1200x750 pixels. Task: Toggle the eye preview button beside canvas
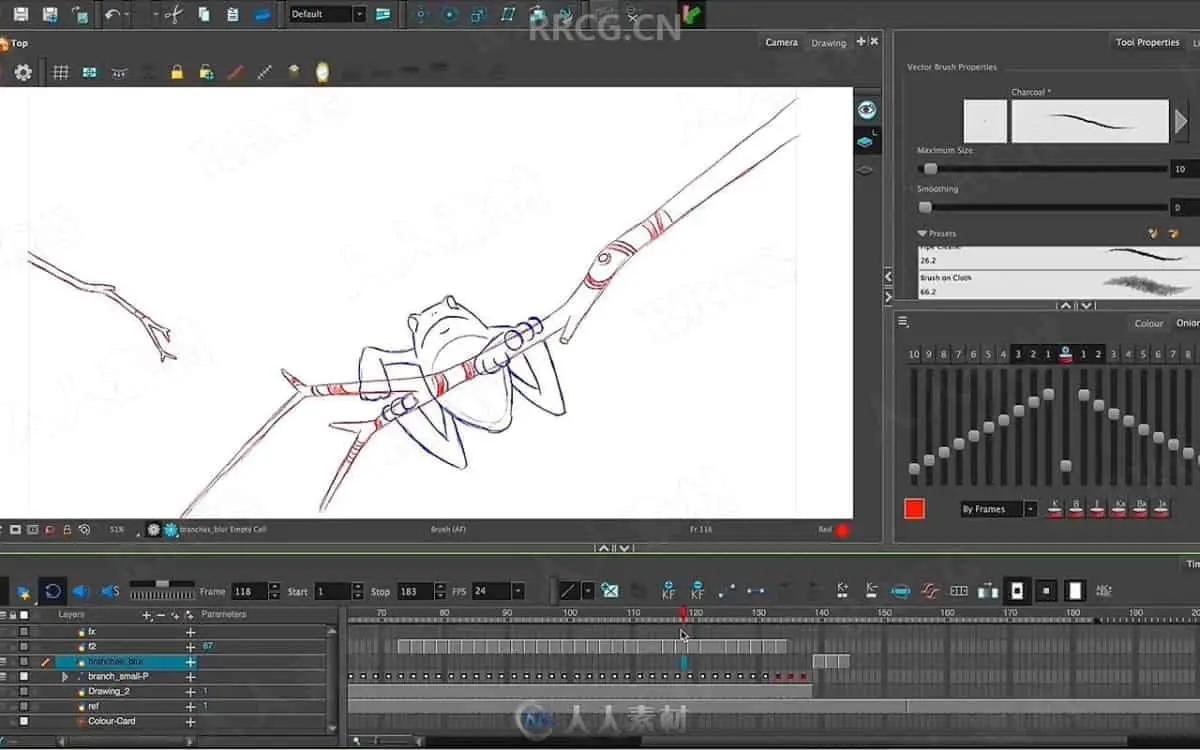[866, 110]
